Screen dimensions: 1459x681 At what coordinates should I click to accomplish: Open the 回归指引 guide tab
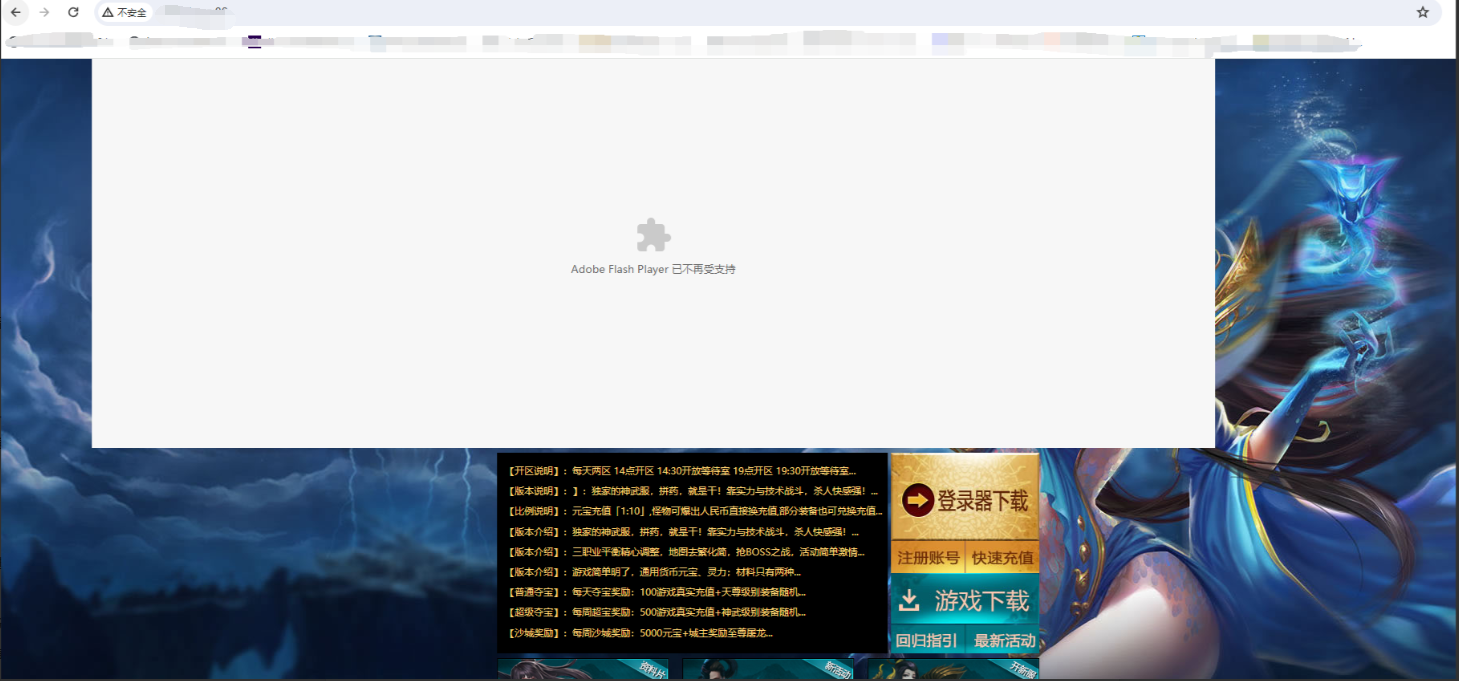926,640
